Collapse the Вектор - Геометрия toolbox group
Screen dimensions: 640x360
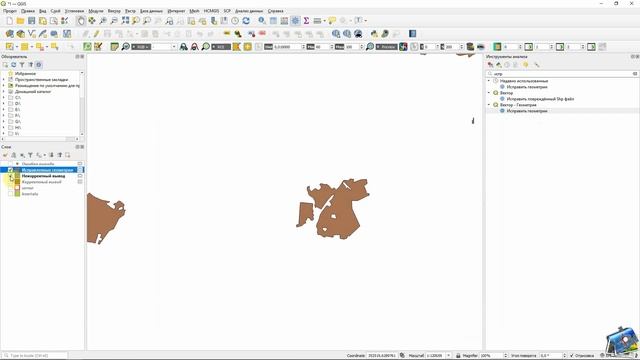(489, 105)
